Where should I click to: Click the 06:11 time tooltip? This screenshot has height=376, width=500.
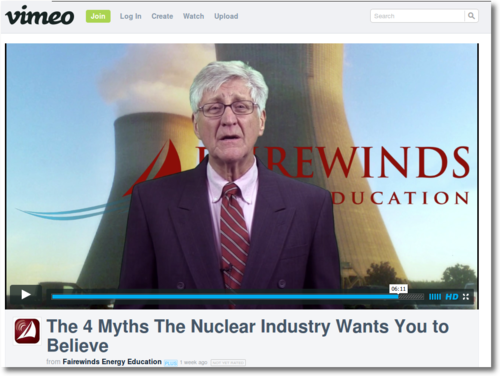(x=398, y=289)
